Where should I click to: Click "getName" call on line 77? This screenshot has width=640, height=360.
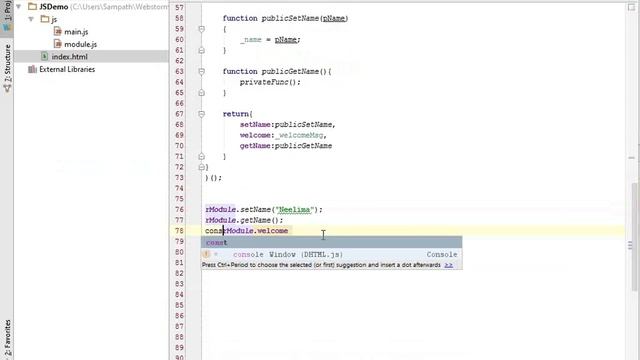256,220
